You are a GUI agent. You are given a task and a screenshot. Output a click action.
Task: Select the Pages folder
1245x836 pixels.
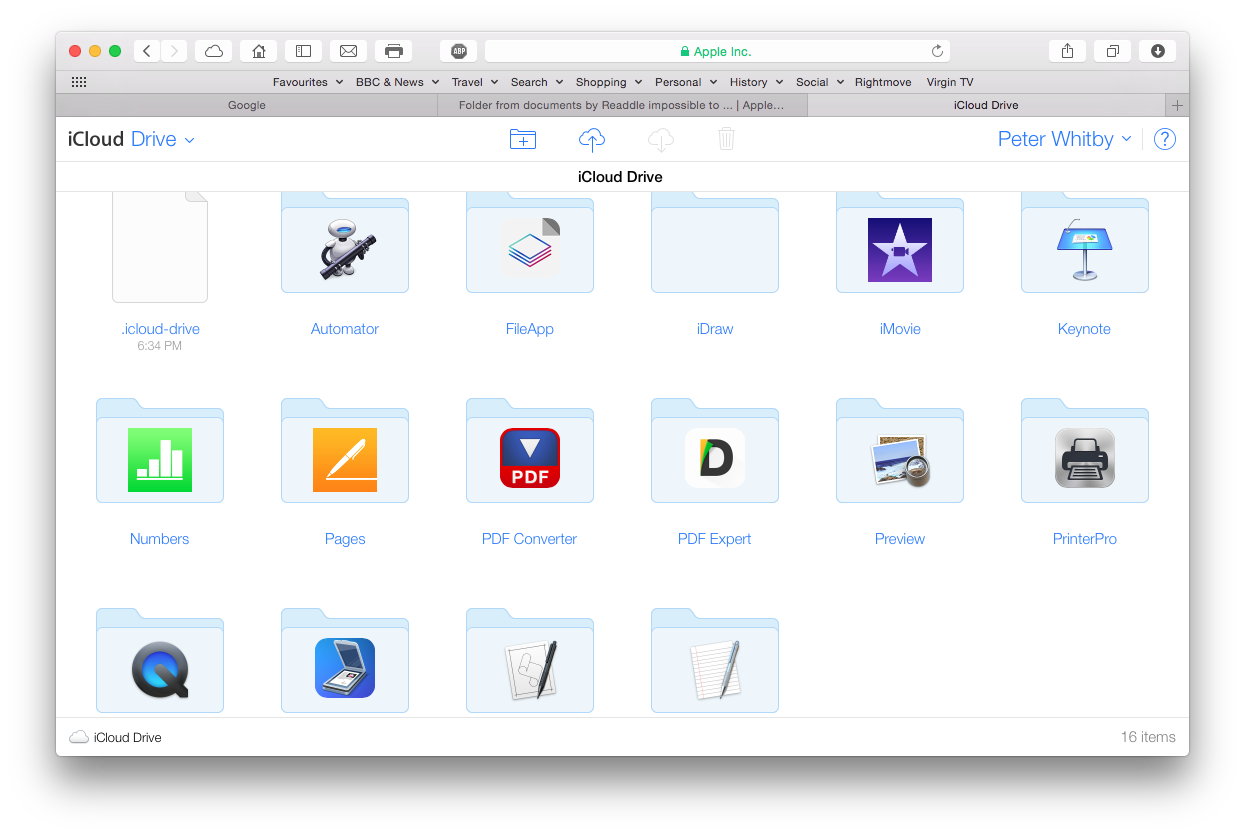[345, 451]
